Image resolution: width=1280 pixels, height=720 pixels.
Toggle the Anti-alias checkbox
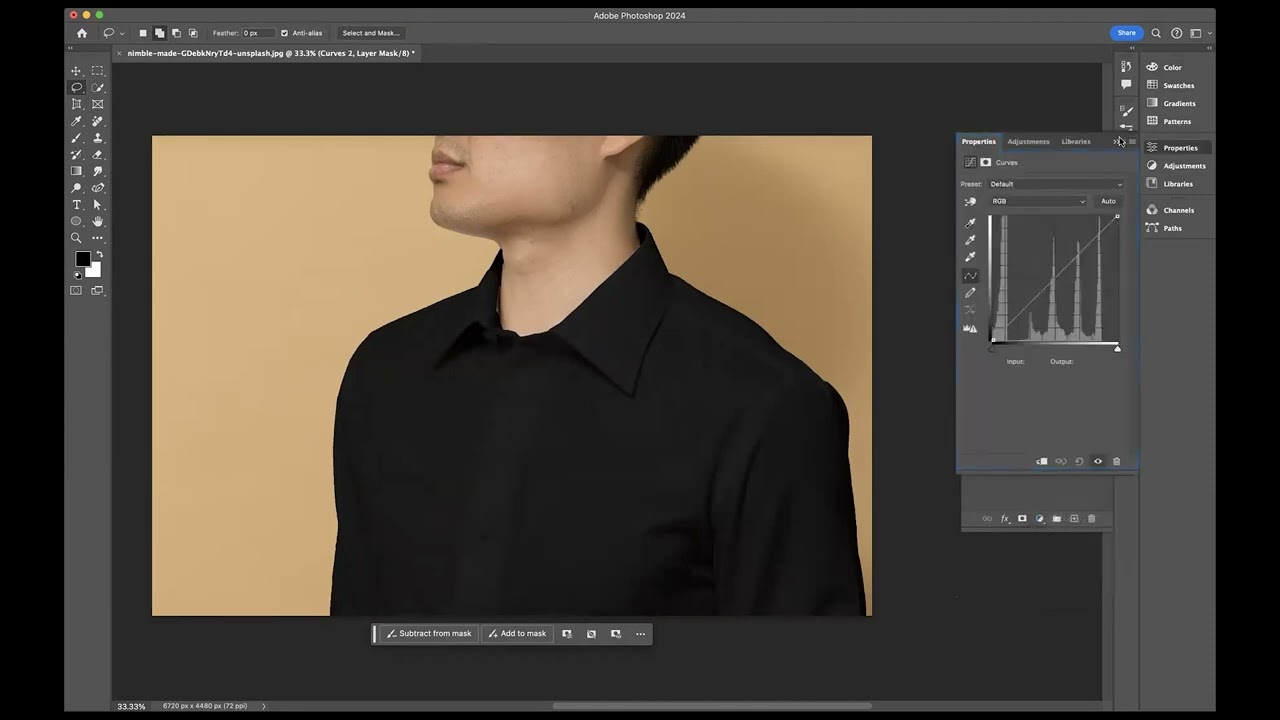coord(284,33)
